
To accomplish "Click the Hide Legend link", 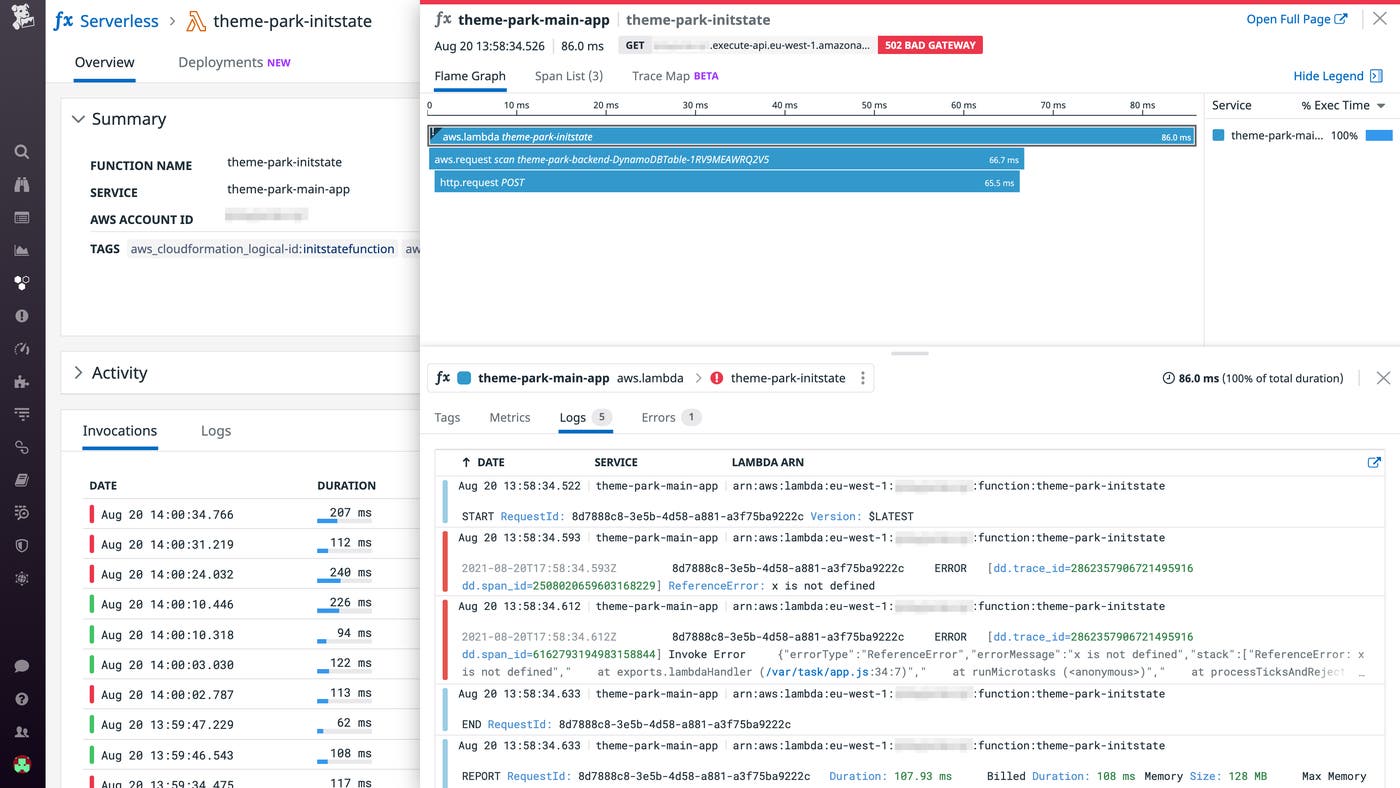I will 1328,76.
